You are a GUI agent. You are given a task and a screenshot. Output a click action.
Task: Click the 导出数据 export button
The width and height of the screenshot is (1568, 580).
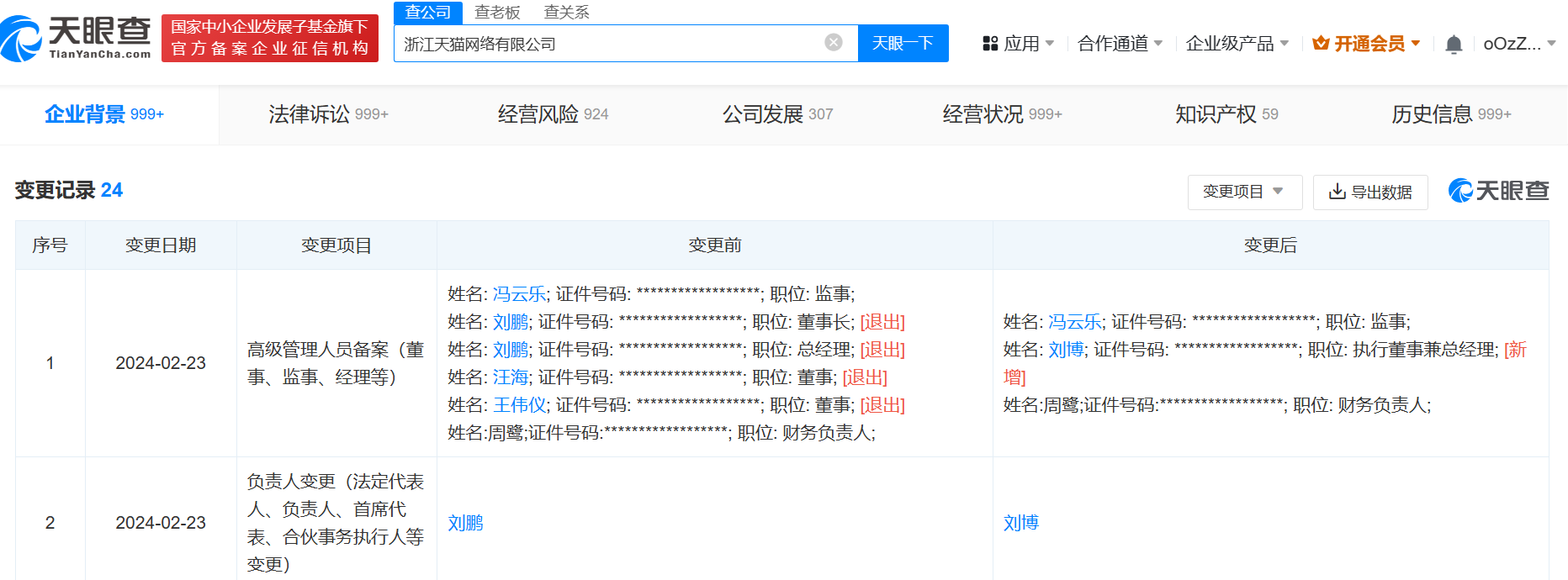[1370, 192]
